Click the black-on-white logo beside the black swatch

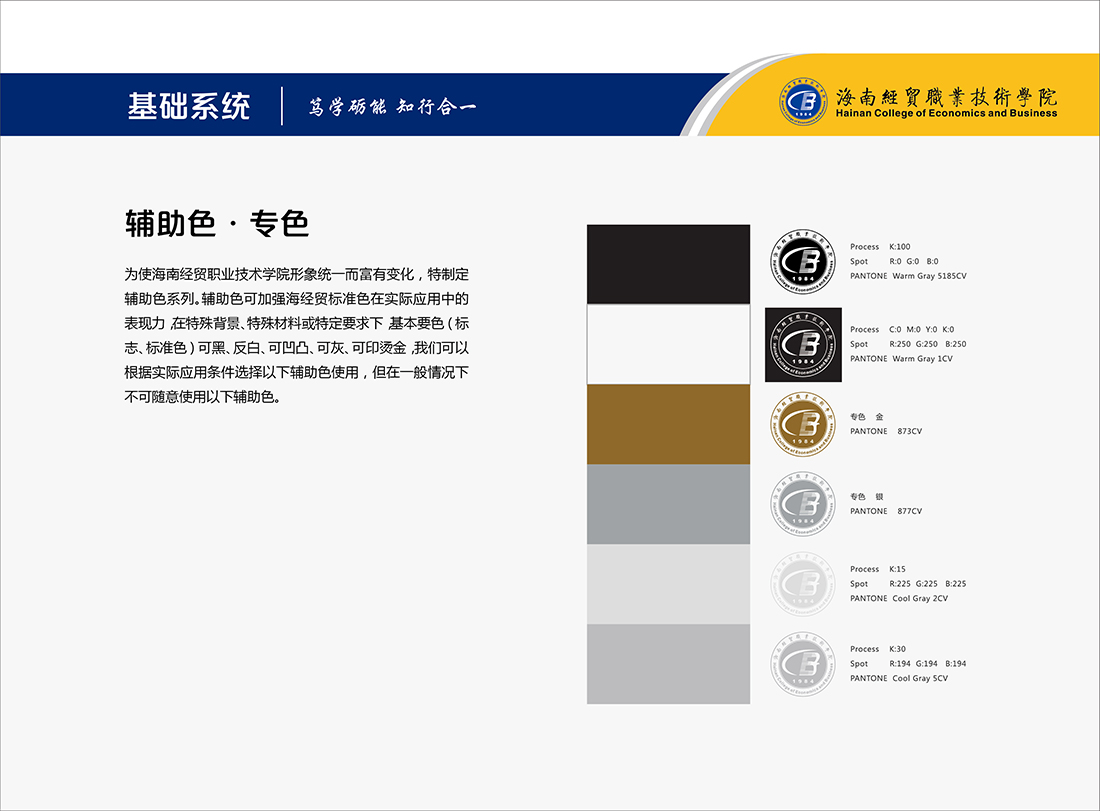coord(803,264)
